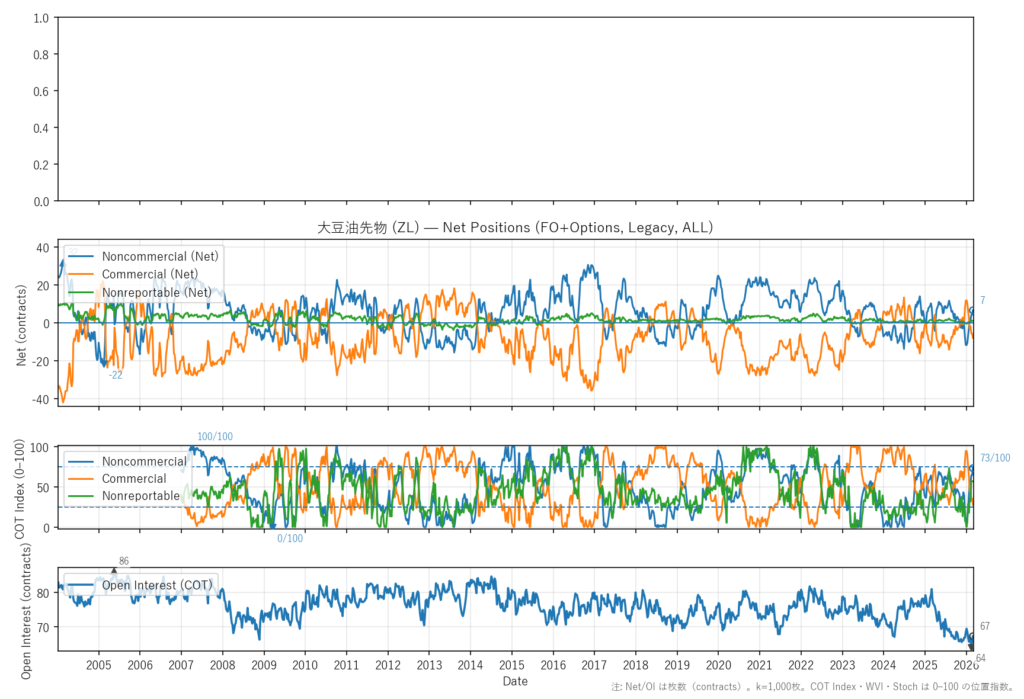Click the Net (contracts) y-axis label
The width and height of the screenshot is (1024, 699).
coord(22,323)
